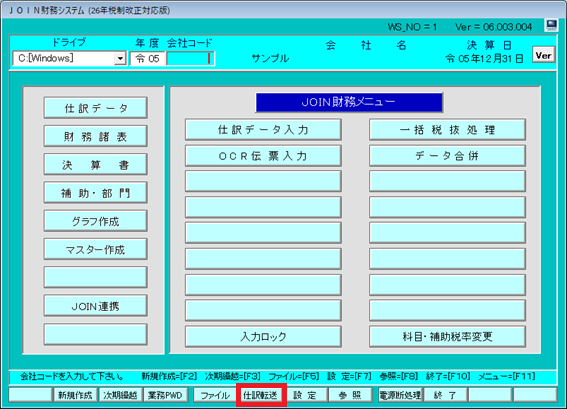Viewport: 567px width, 409px height.
Task: Start 仕訳データ入力
Action: (263, 129)
